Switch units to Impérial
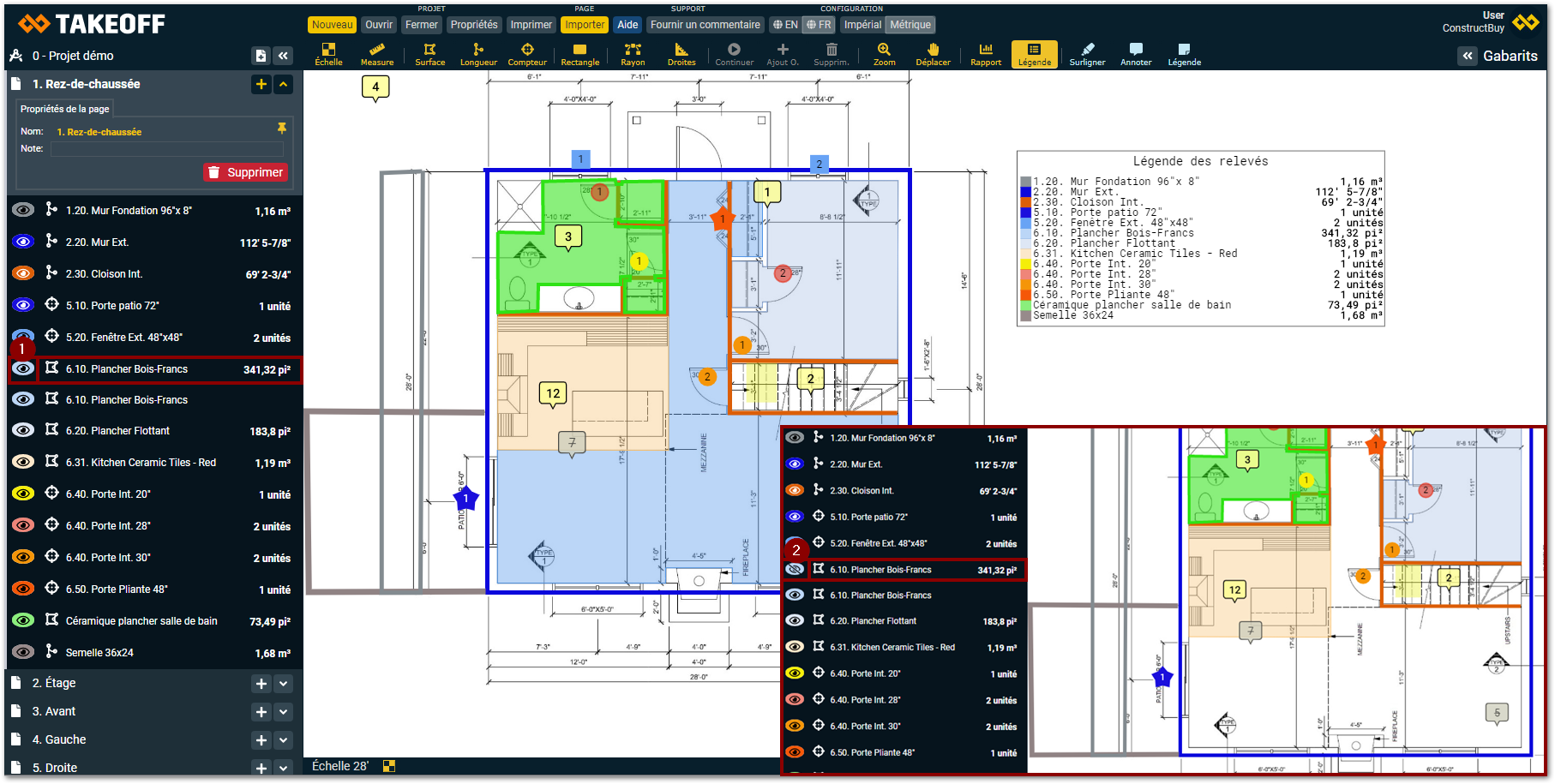1555x784 pixels. click(x=862, y=25)
